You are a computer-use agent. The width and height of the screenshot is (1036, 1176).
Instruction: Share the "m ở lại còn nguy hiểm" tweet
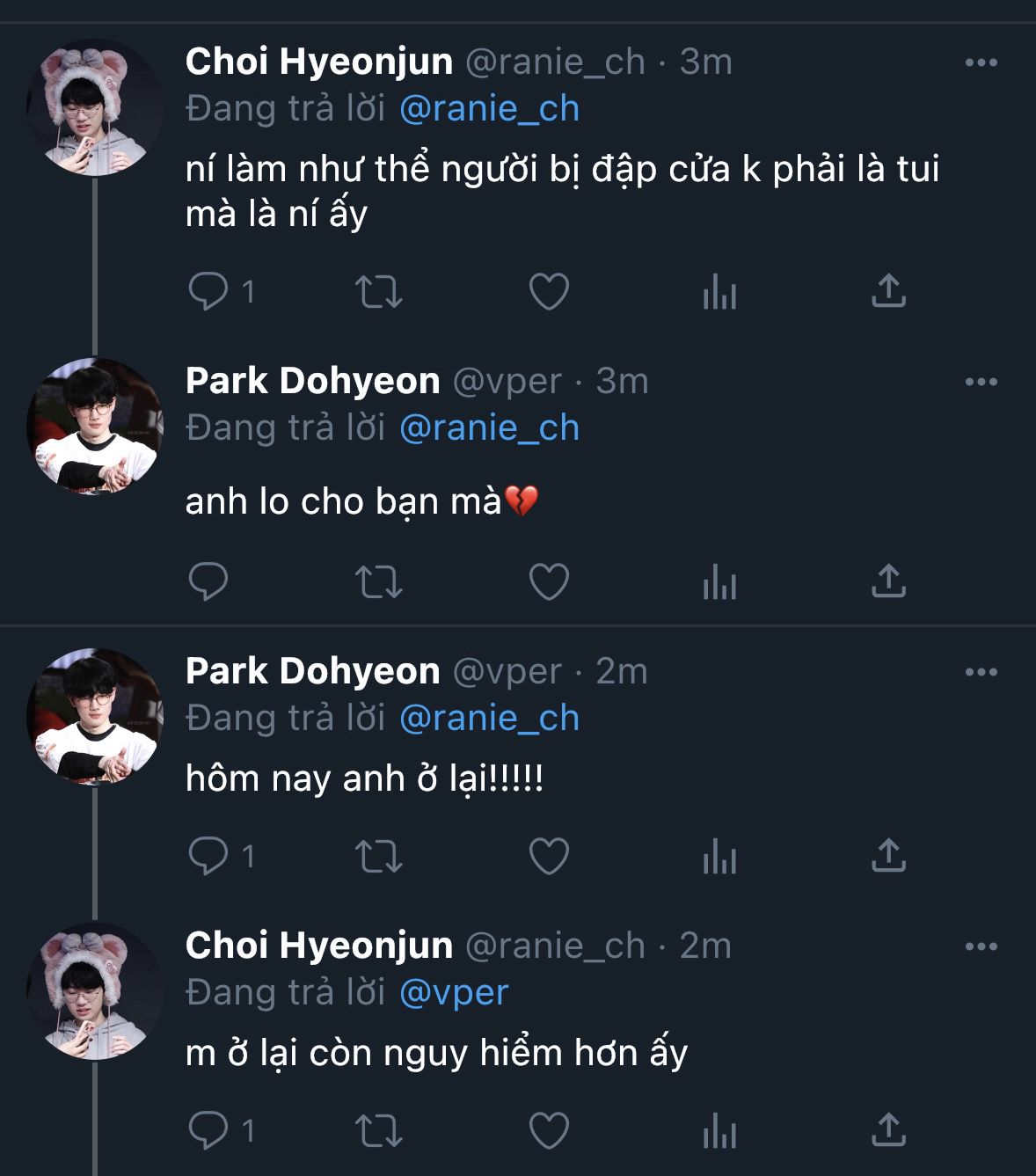888,1130
